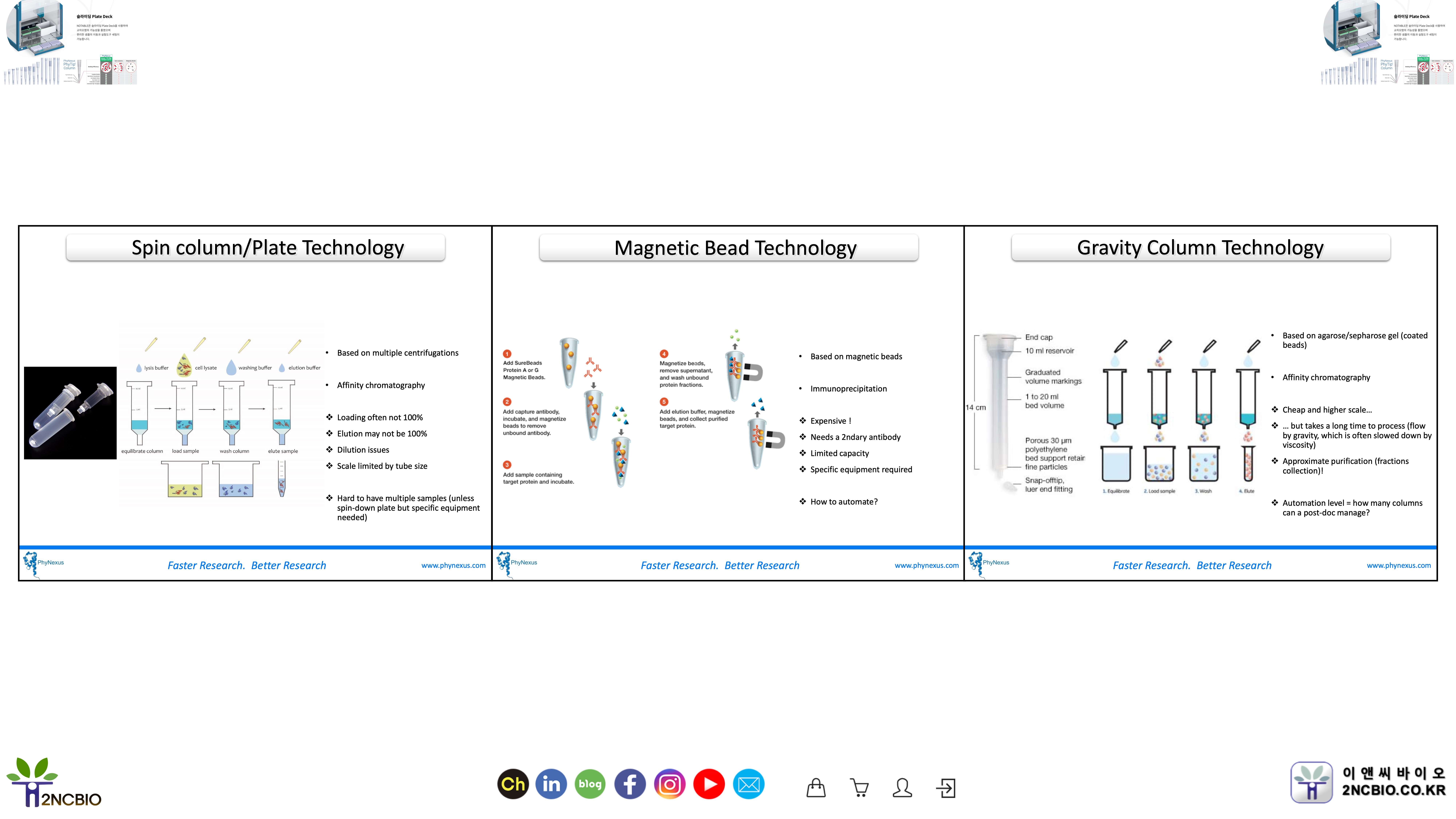The height and width of the screenshot is (819, 1456).
Task: Visit the LinkedIn page icon
Action: pos(551,784)
